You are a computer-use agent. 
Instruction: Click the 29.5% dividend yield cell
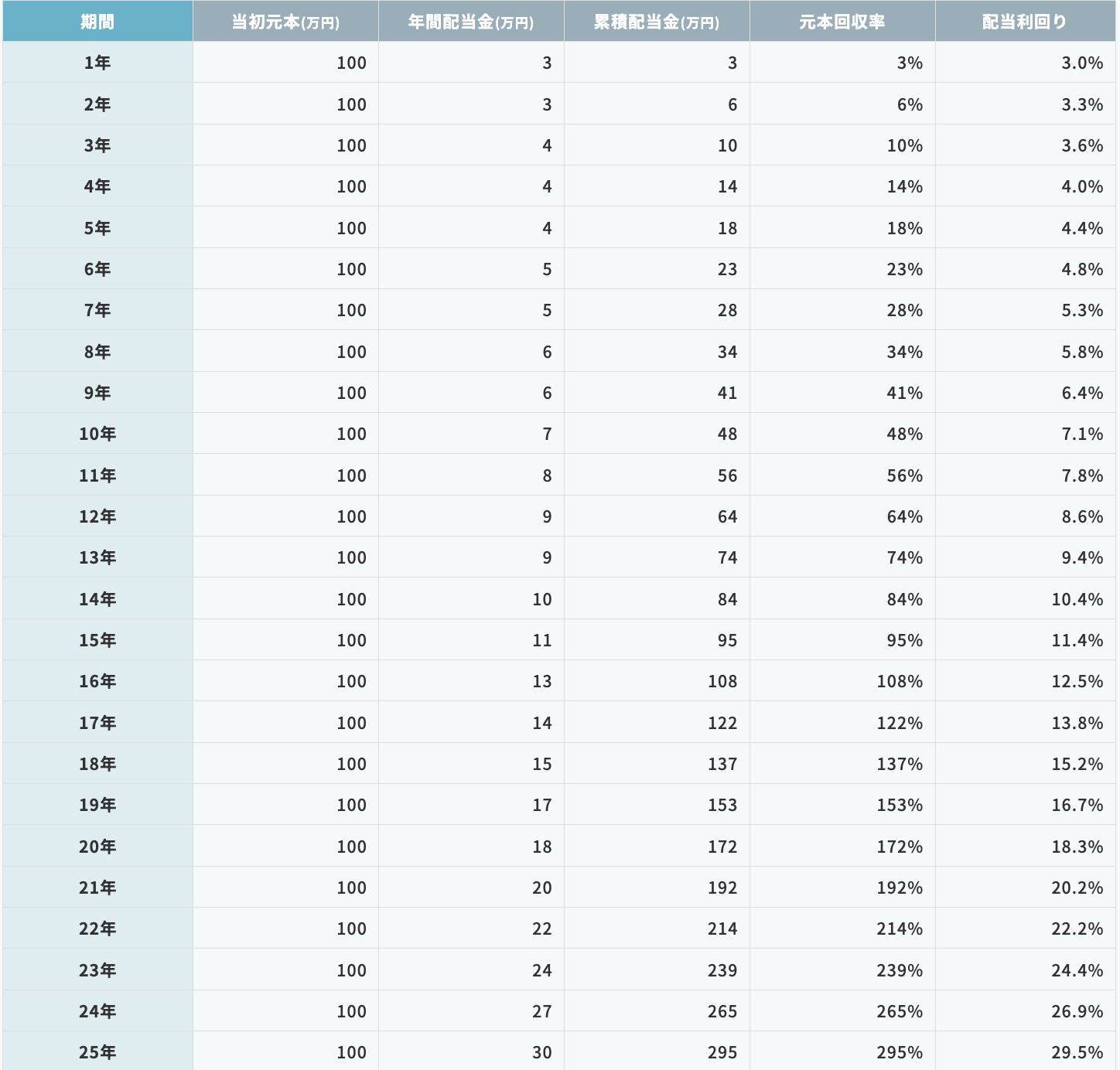pyautogui.click(x=1077, y=1052)
